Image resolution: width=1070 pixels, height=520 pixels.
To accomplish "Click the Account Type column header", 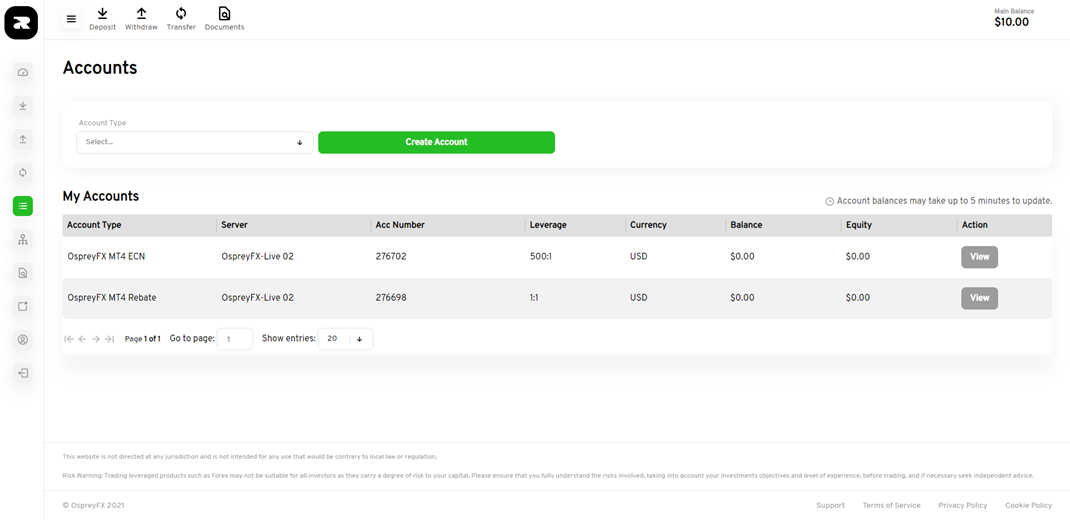I will pos(94,225).
